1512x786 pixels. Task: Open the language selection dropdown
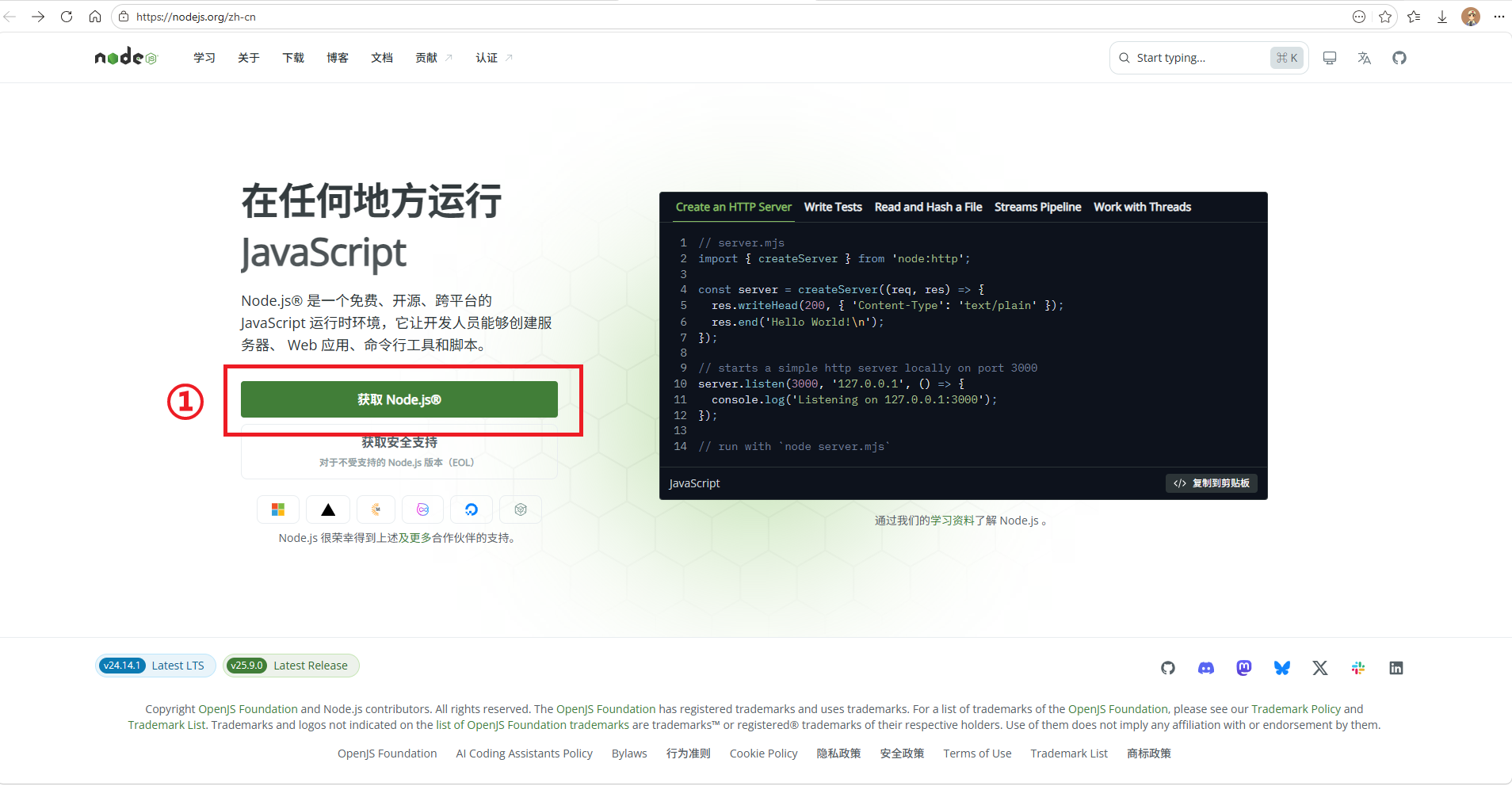pyautogui.click(x=1364, y=57)
